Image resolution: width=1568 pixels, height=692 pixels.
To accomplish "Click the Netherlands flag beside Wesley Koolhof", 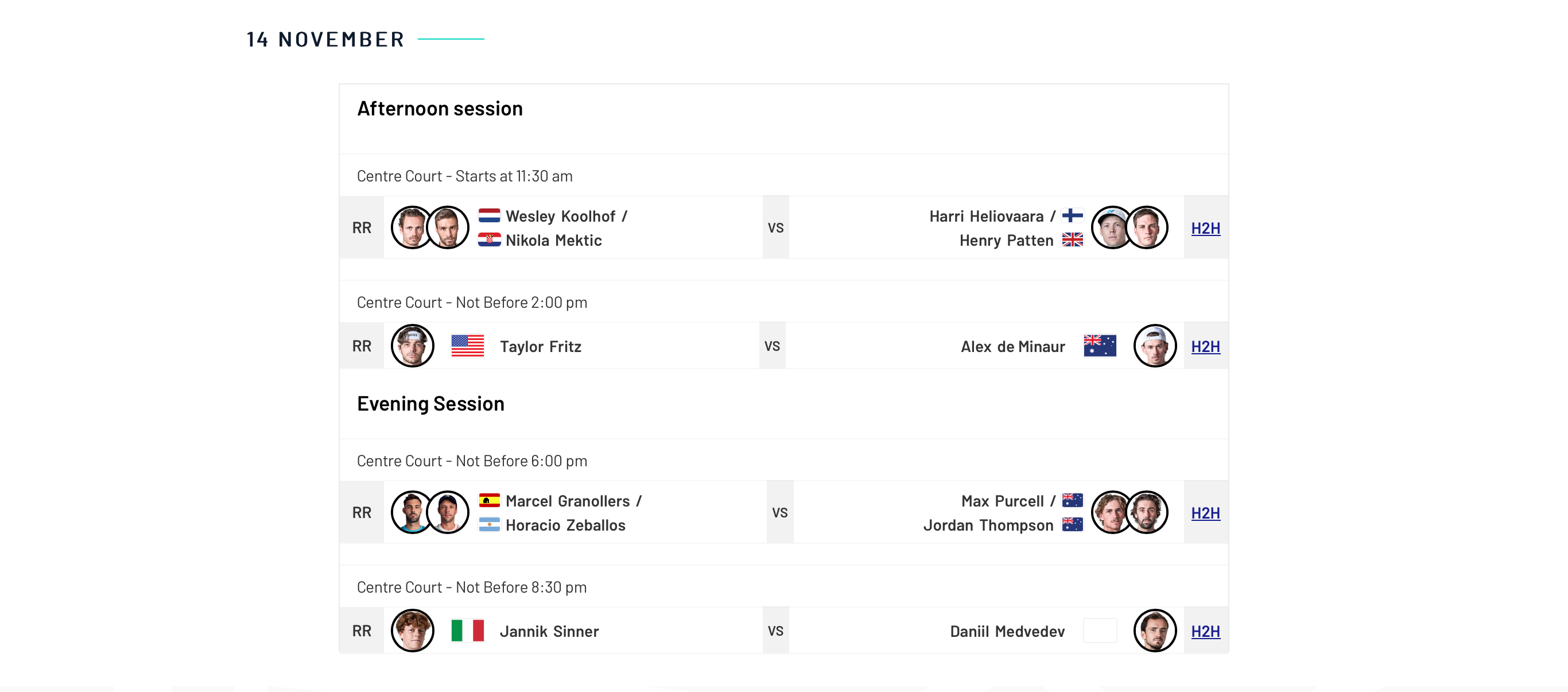I will click(x=489, y=216).
